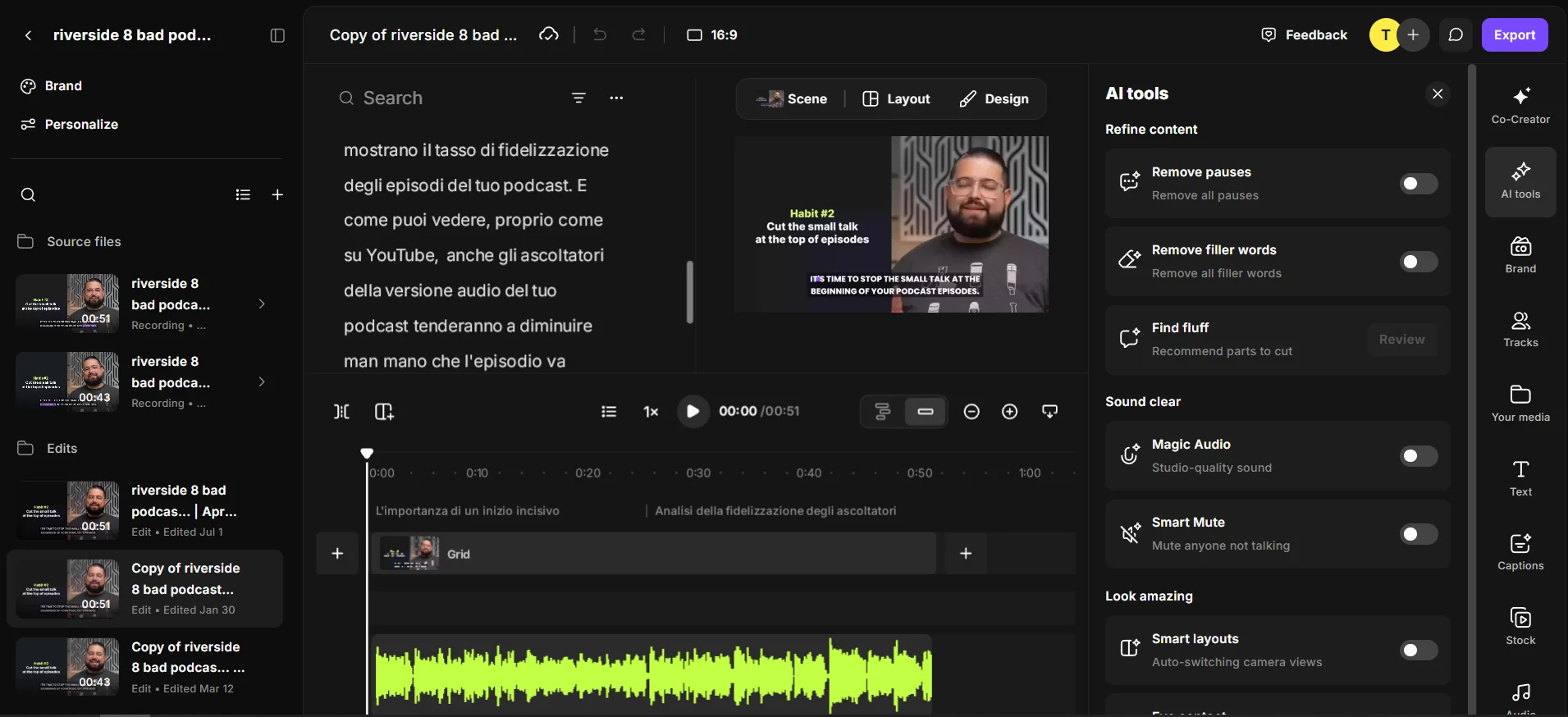Image resolution: width=1568 pixels, height=717 pixels.
Task: Change playback speed 1x
Action: coord(651,411)
